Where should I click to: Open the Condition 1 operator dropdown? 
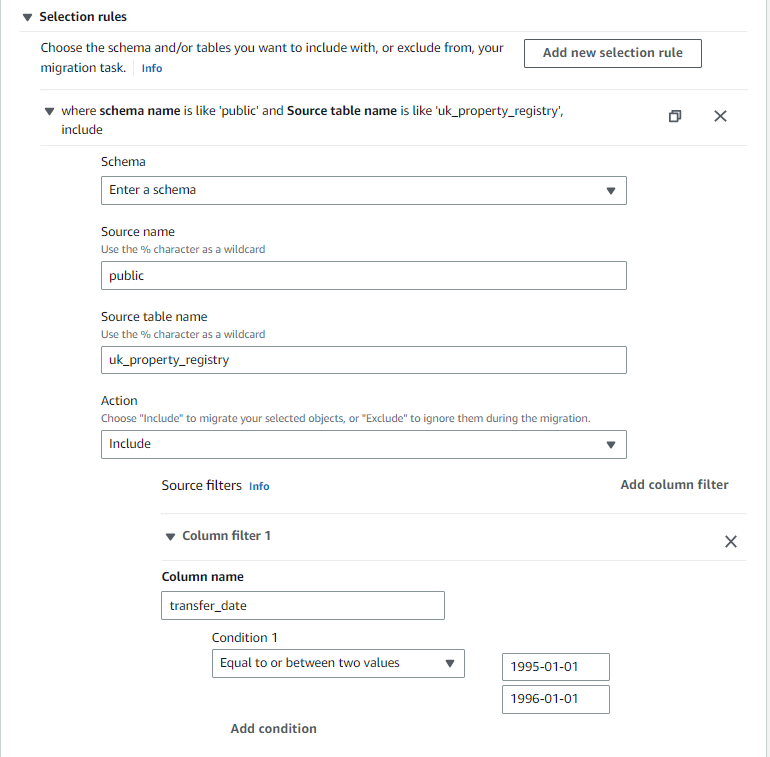337,663
